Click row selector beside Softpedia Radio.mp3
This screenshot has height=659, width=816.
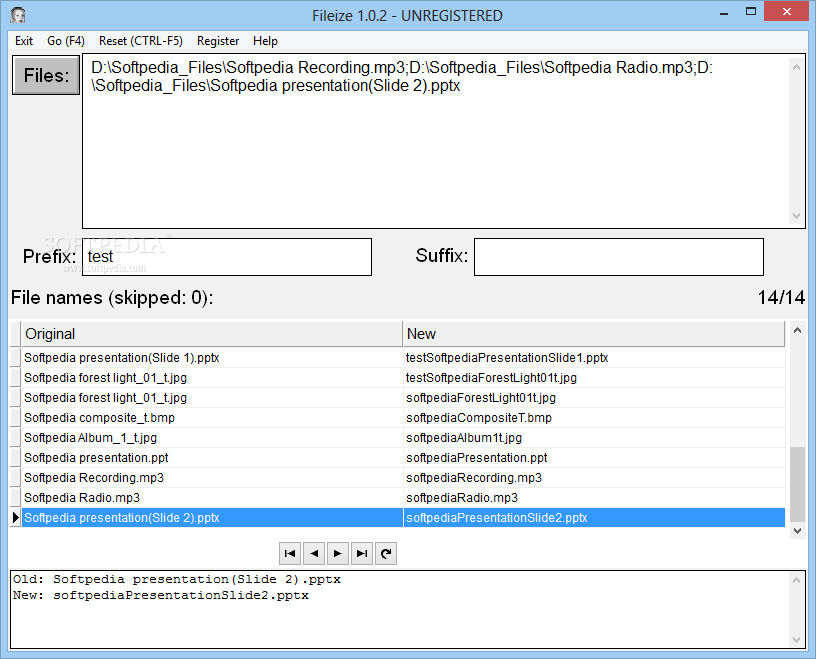tap(16, 498)
